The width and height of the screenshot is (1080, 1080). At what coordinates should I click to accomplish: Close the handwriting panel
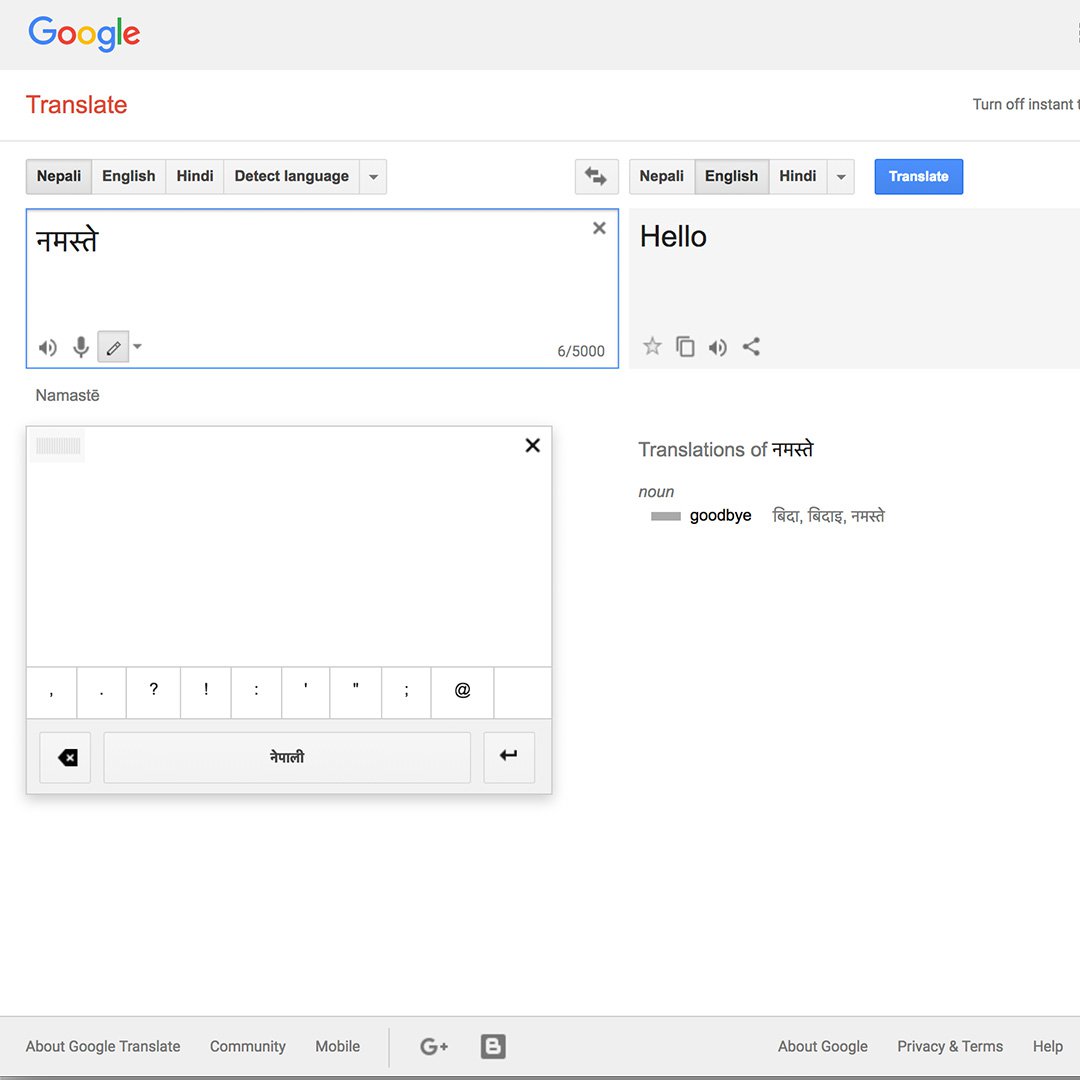(x=532, y=446)
